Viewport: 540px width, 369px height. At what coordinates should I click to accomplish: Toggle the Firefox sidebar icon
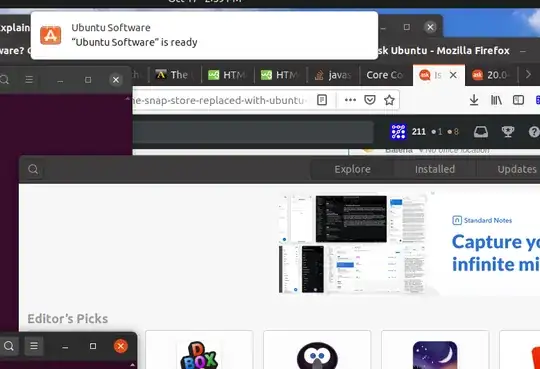pyautogui.click(x=518, y=100)
